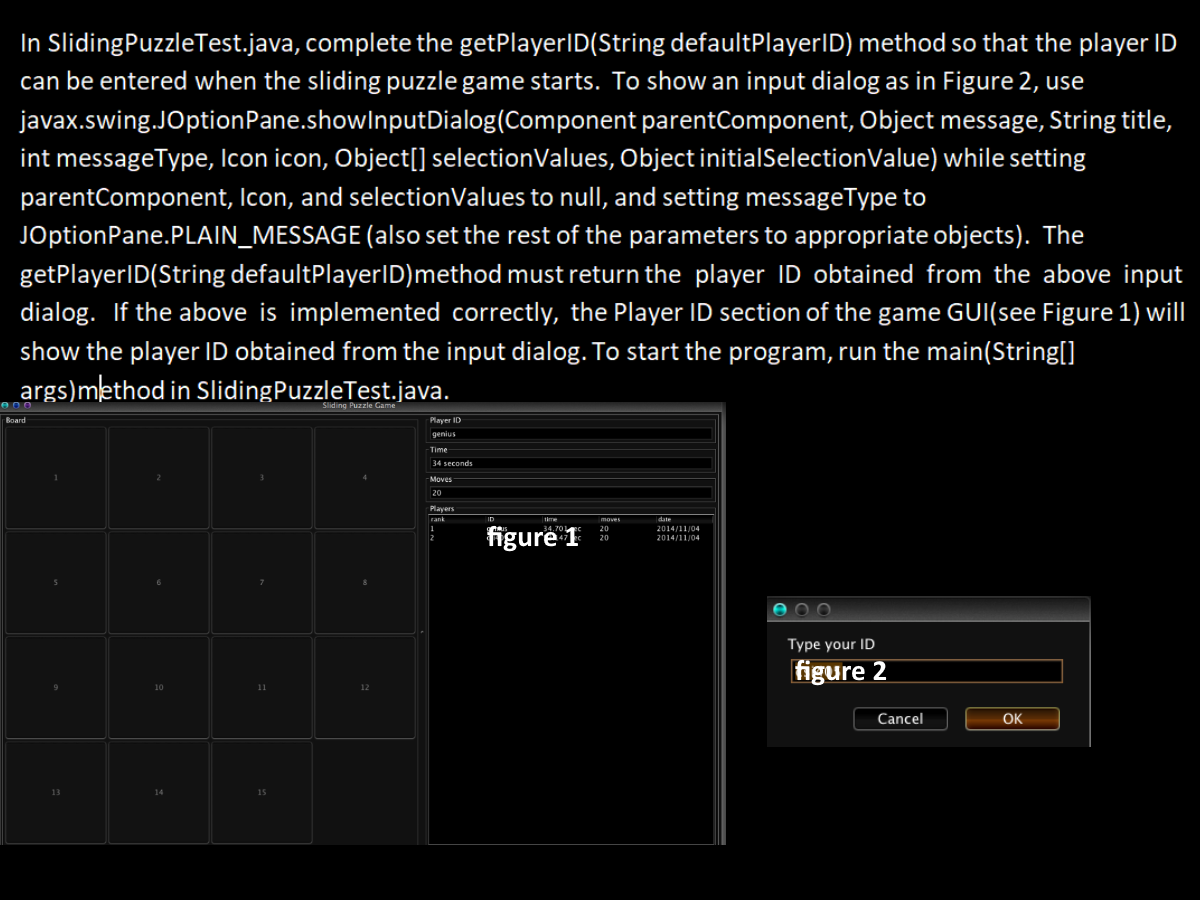Click the ID column header in Players table
Viewport: 1200px width, 900px height.
click(492, 519)
